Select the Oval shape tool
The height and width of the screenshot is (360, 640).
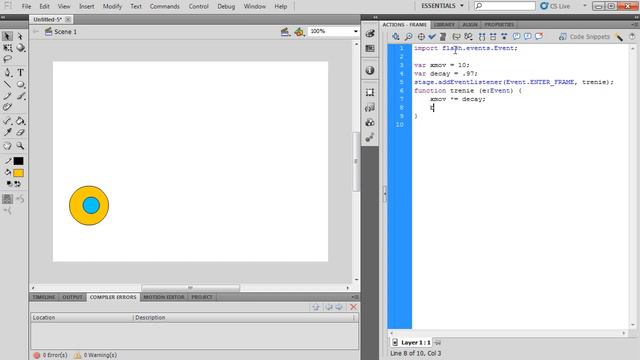pyautogui.click(x=20, y=84)
